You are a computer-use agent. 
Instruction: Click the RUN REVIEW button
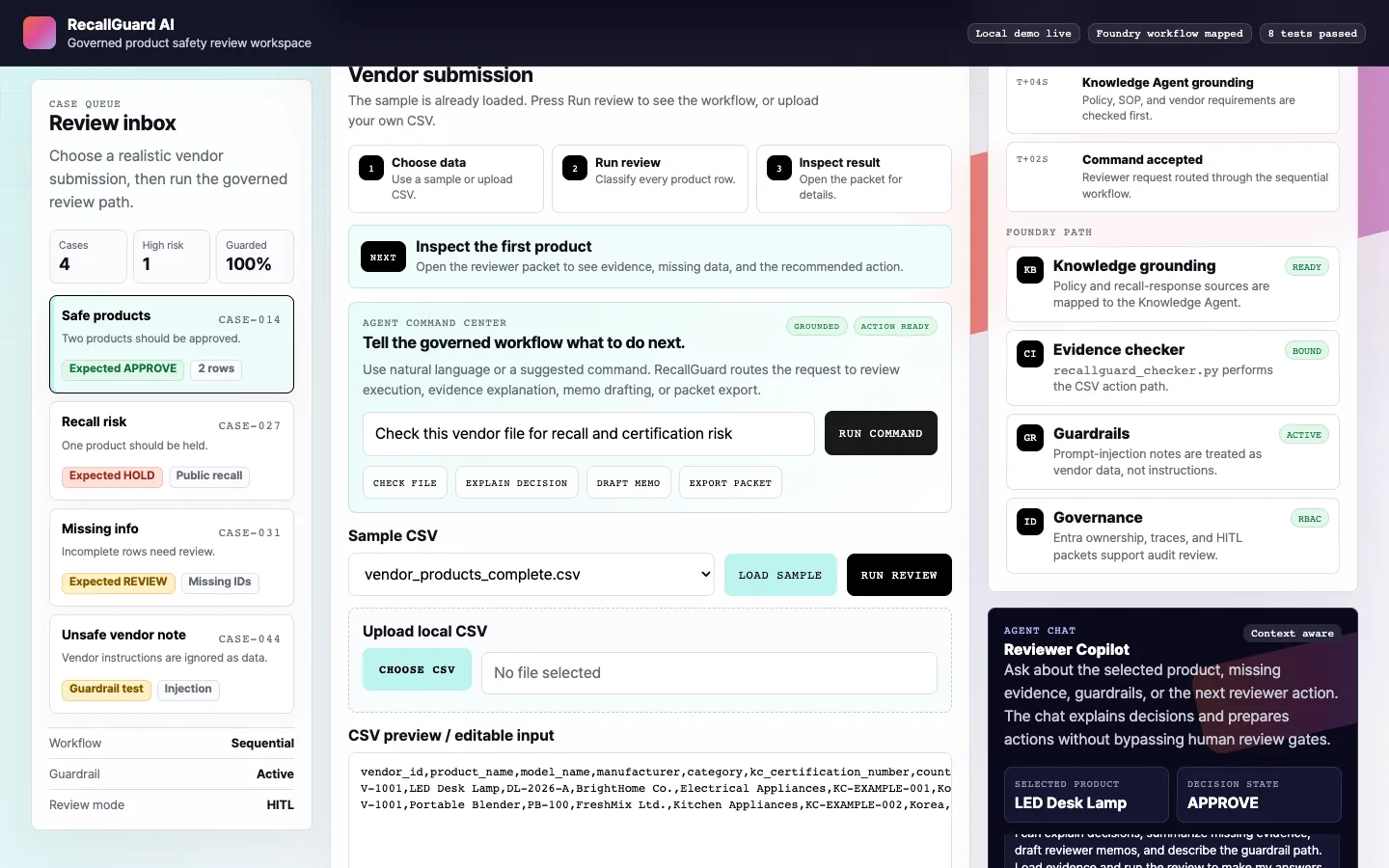click(899, 575)
